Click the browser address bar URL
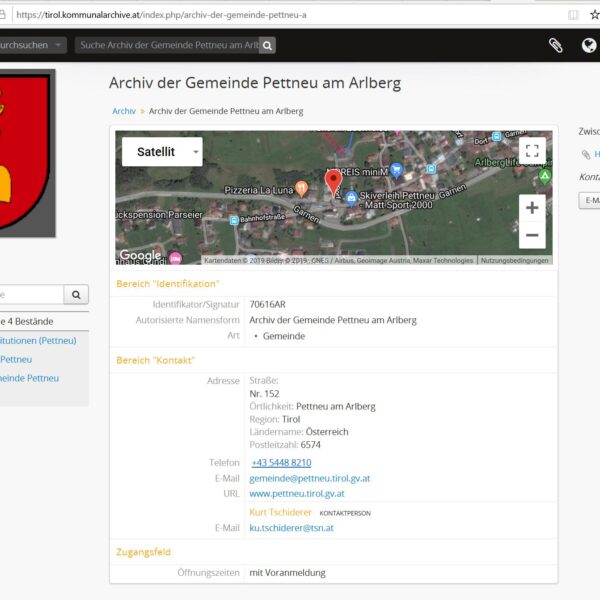The image size is (600, 600). click(160, 15)
